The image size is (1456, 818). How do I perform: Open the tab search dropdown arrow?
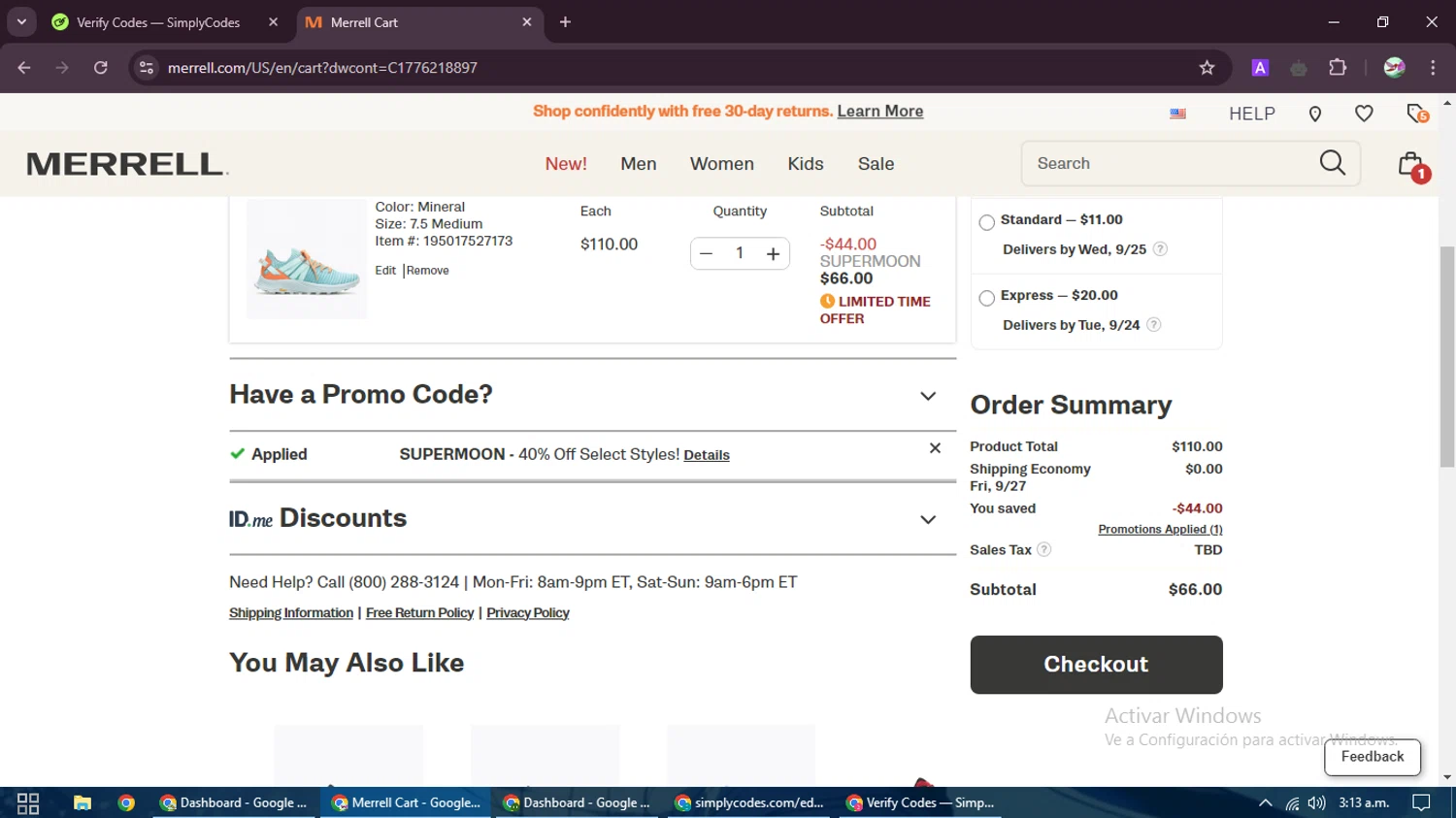coord(21,21)
